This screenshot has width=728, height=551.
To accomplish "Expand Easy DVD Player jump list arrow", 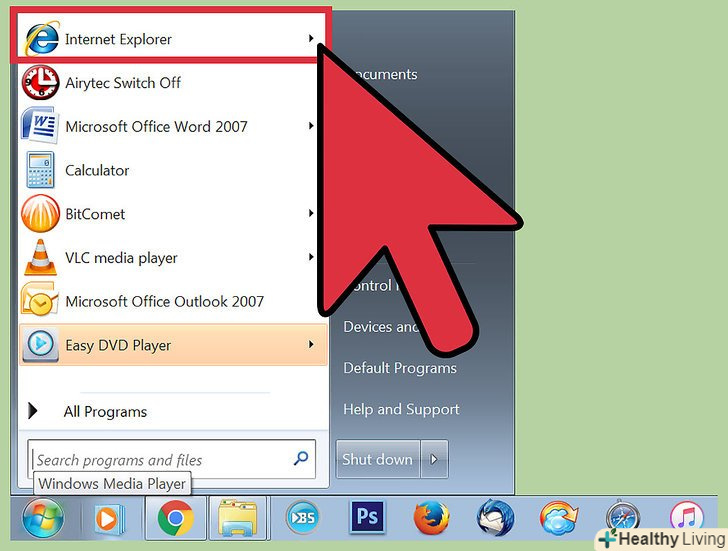I will (311, 344).
